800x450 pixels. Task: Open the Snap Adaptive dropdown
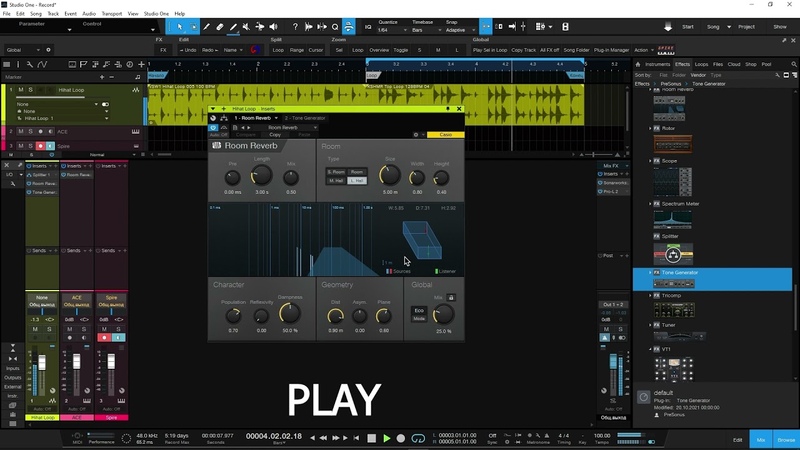click(x=460, y=30)
